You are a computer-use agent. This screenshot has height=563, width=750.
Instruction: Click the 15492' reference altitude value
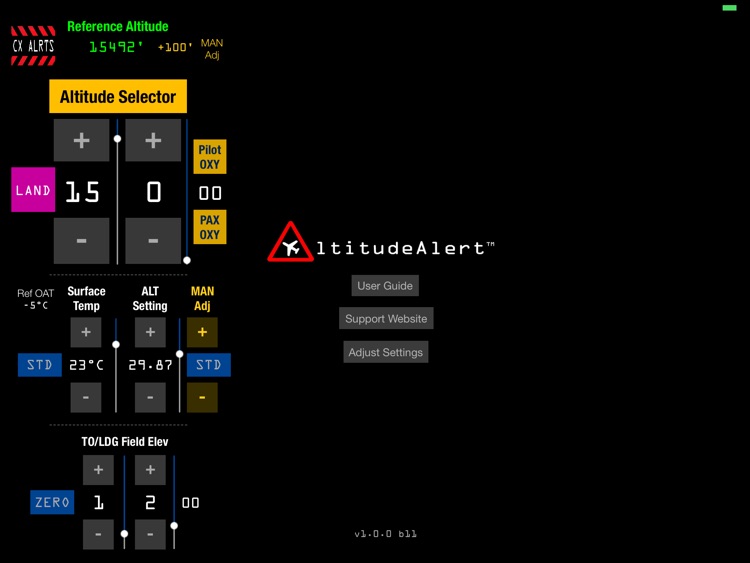[x=116, y=47]
